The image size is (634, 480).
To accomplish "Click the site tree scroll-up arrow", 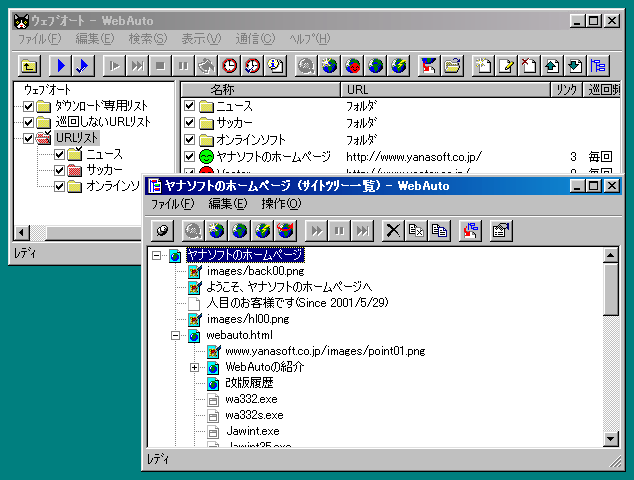I will pyautogui.click(x=611, y=255).
